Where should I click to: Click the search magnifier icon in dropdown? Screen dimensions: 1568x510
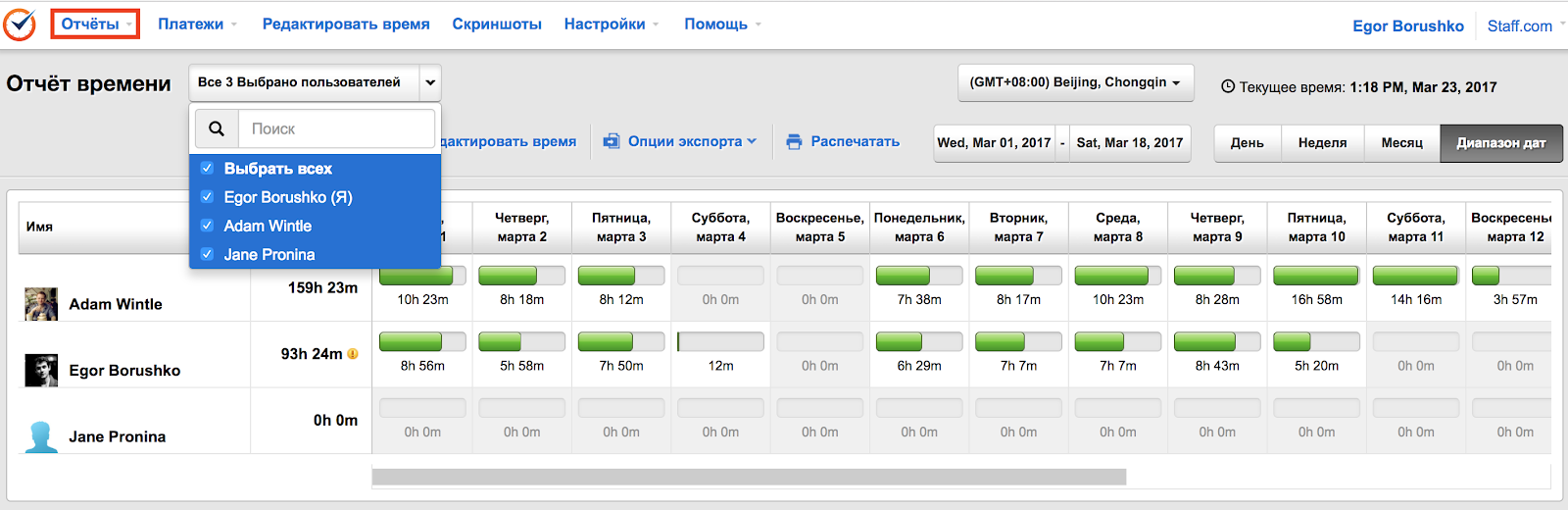coord(217,128)
